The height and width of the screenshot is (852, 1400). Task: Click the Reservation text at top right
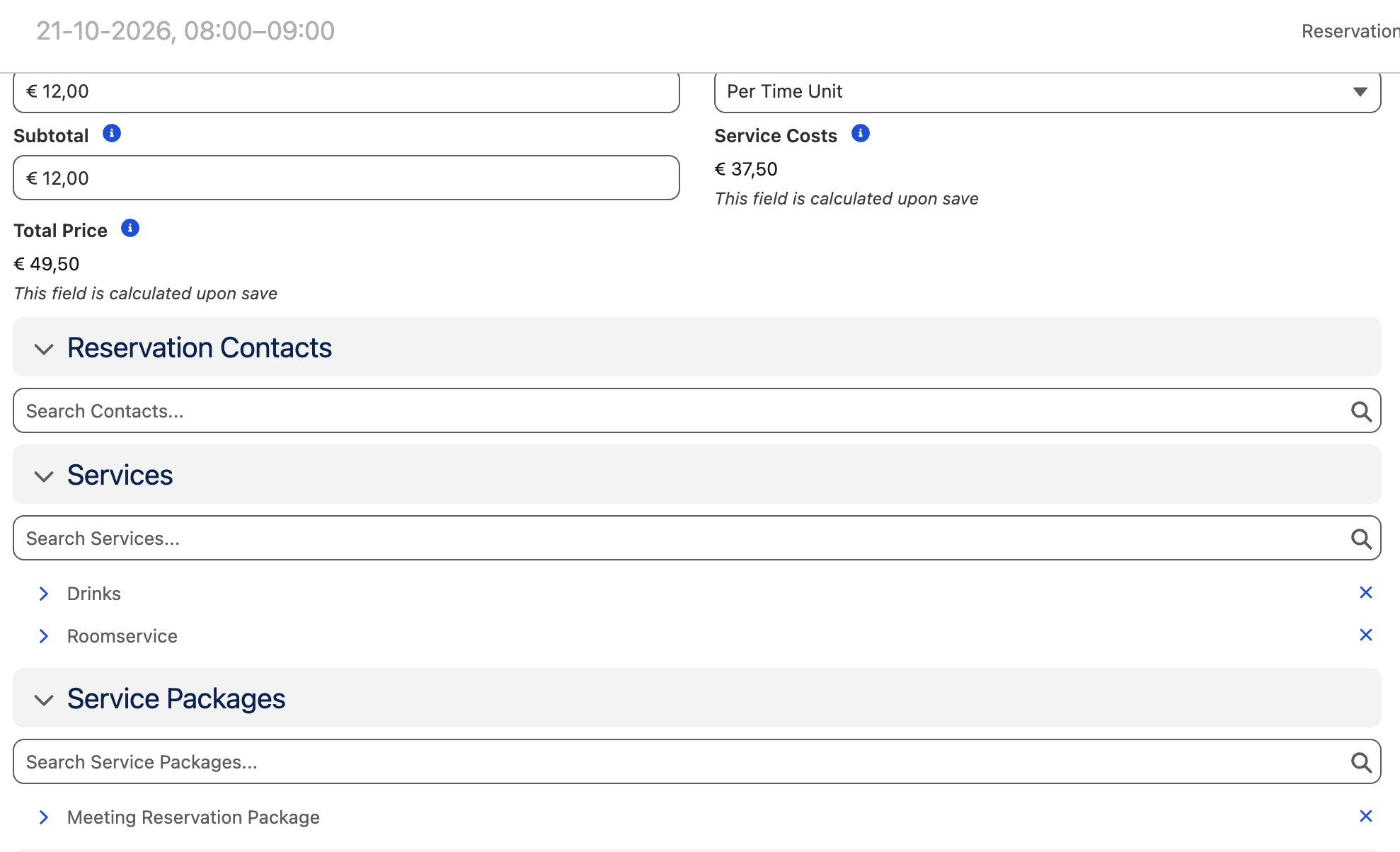click(1350, 31)
